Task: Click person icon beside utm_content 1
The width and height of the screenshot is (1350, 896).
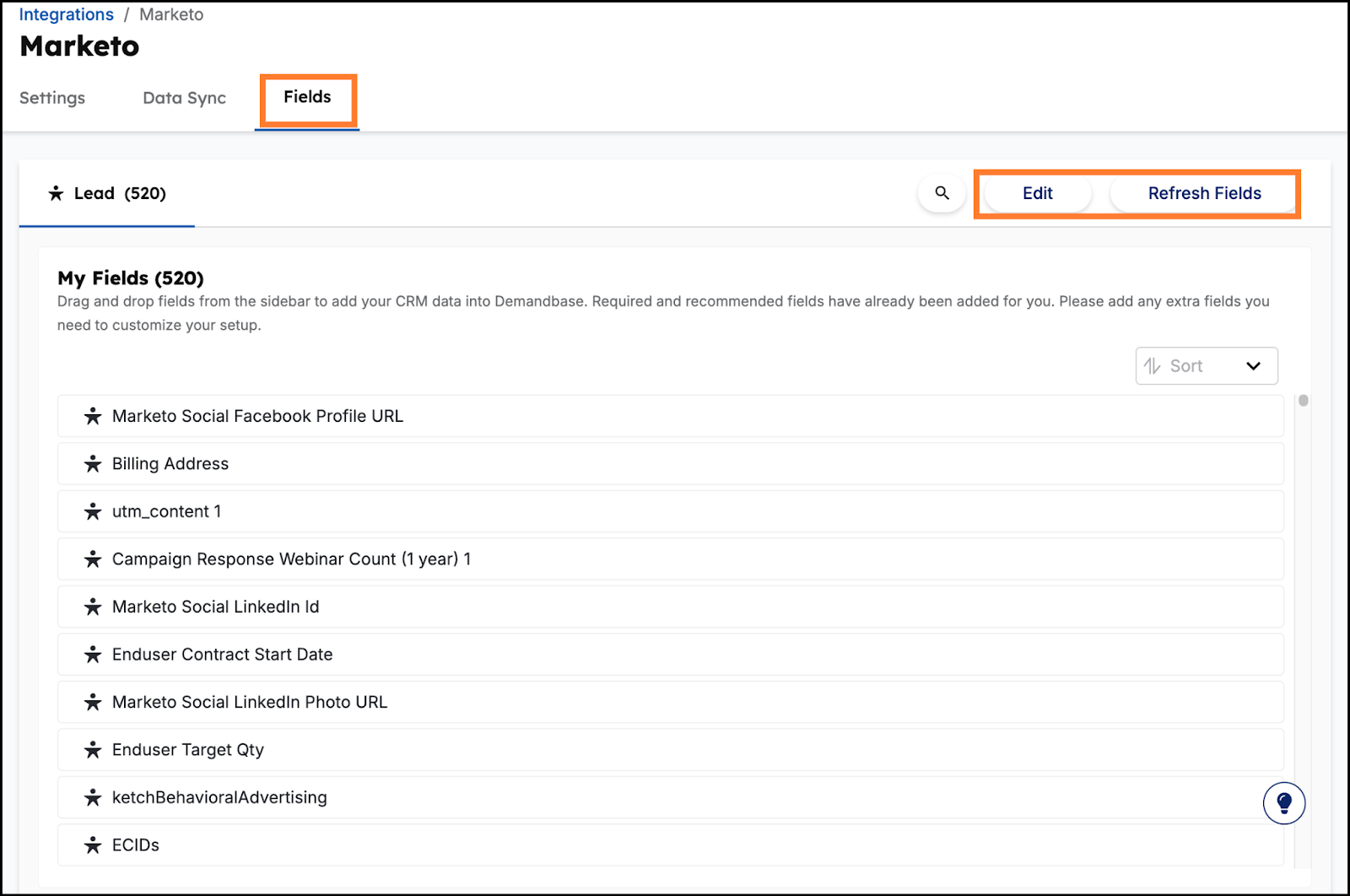Action: point(93,511)
